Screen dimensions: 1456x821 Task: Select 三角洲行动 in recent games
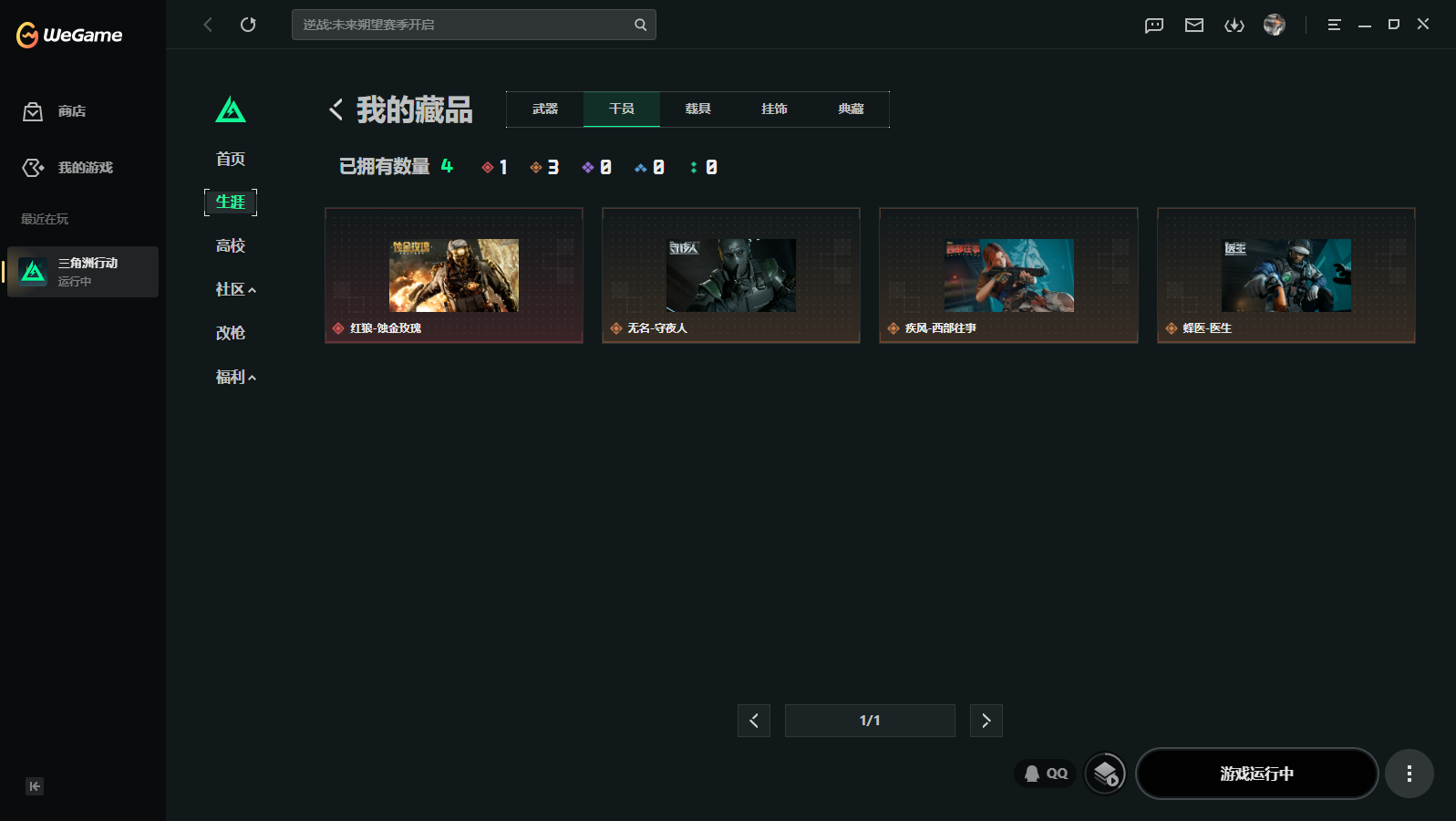[x=83, y=272]
